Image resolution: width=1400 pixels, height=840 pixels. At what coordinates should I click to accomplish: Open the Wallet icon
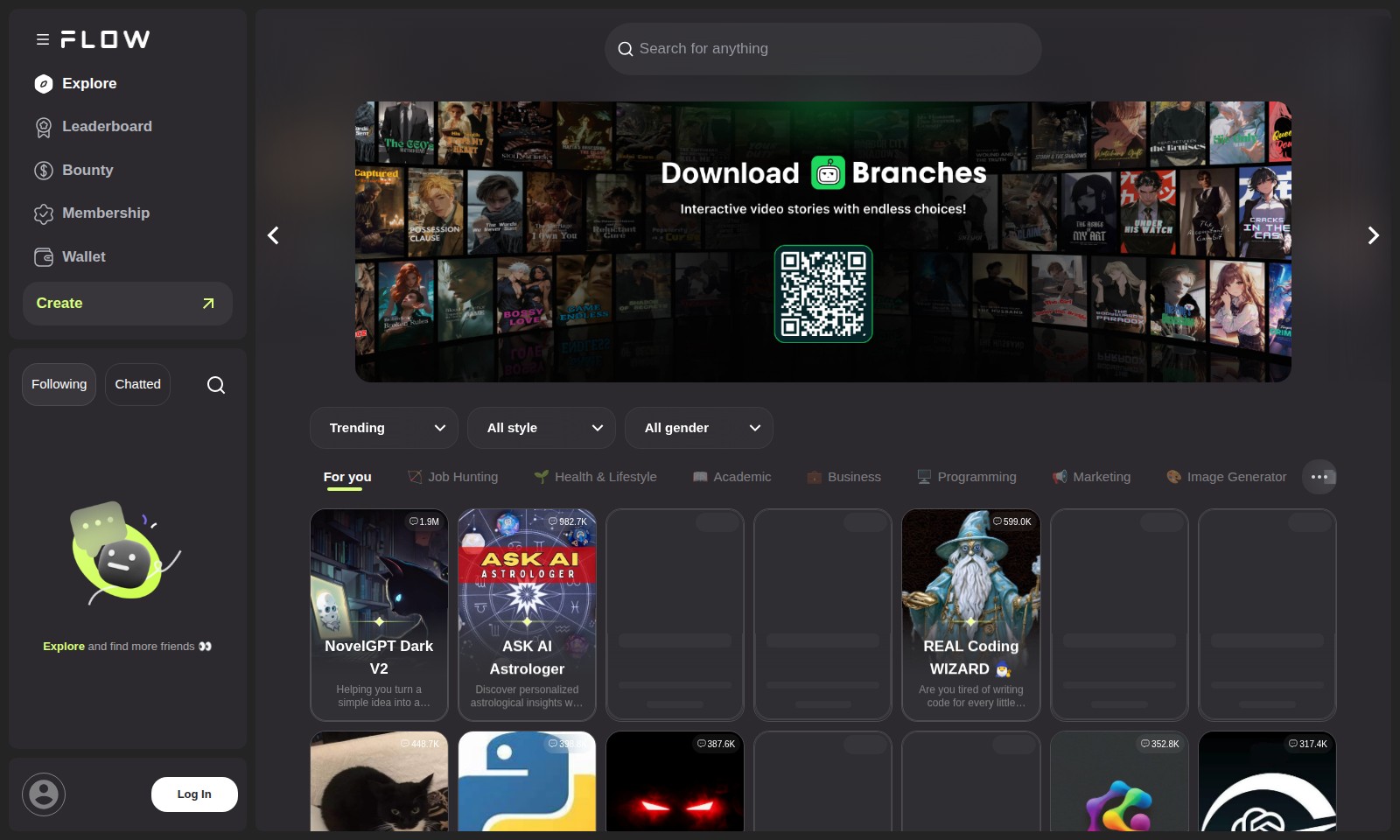coord(44,257)
